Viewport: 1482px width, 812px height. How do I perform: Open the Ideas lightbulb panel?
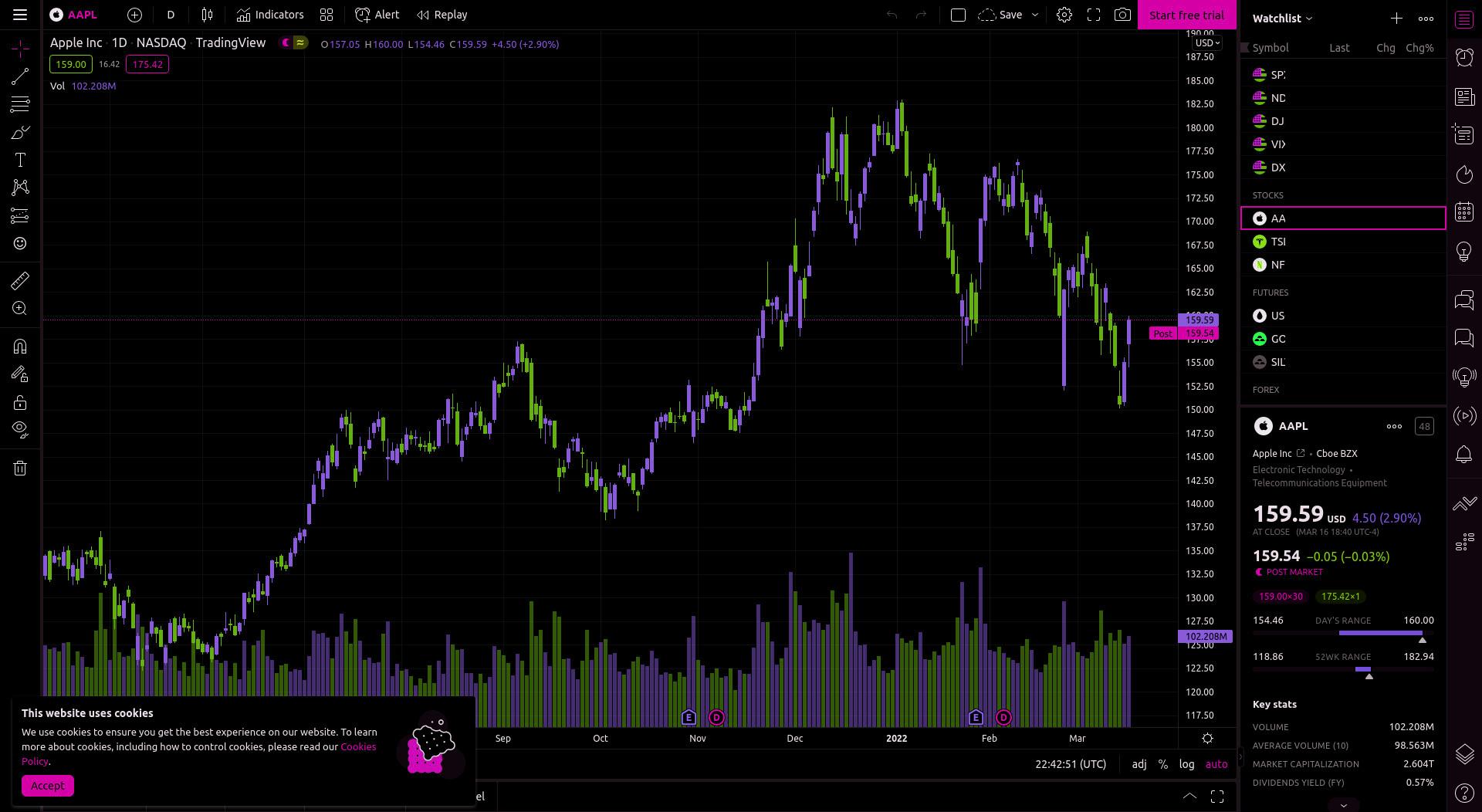pyautogui.click(x=1464, y=252)
